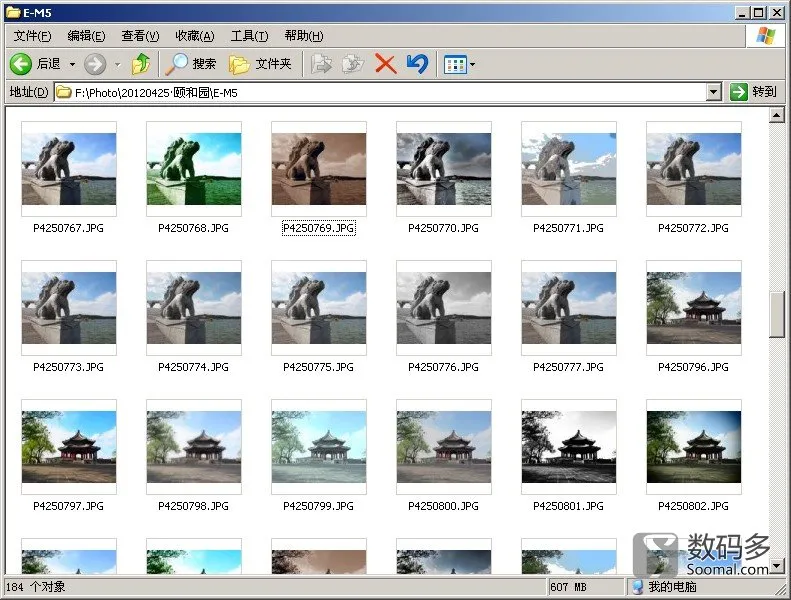This screenshot has height=600, width=791.
Task: Click the folder icon in address bar
Action: tap(64, 92)
